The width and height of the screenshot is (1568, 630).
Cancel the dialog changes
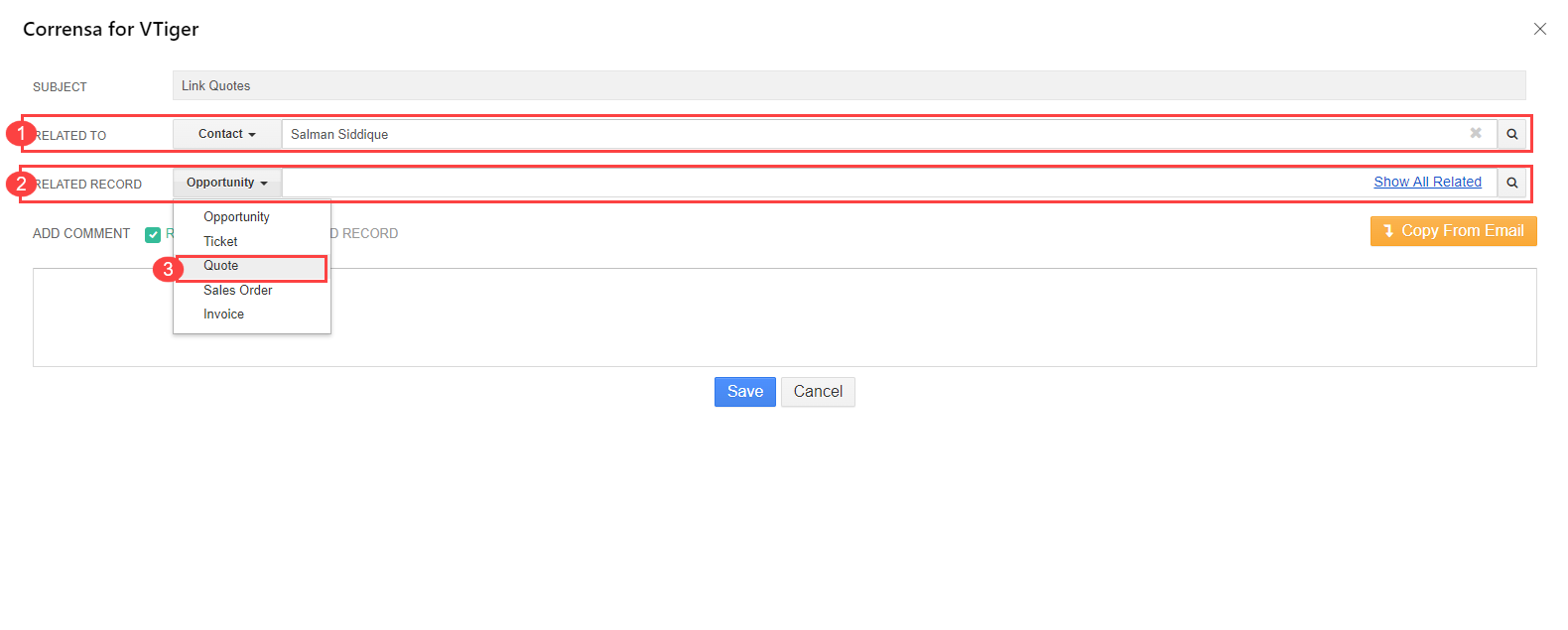coord(818,392)
